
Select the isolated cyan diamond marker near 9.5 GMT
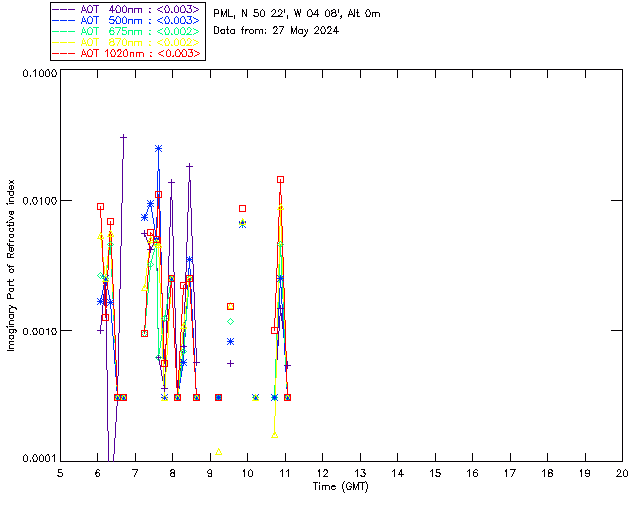[x=230, y=321]
